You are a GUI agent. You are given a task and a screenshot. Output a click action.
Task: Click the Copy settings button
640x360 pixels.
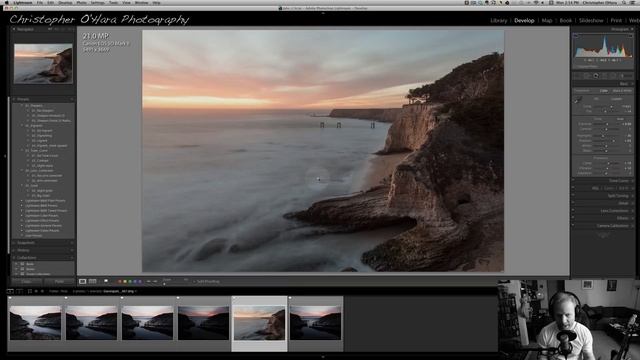tap(27, 282)
